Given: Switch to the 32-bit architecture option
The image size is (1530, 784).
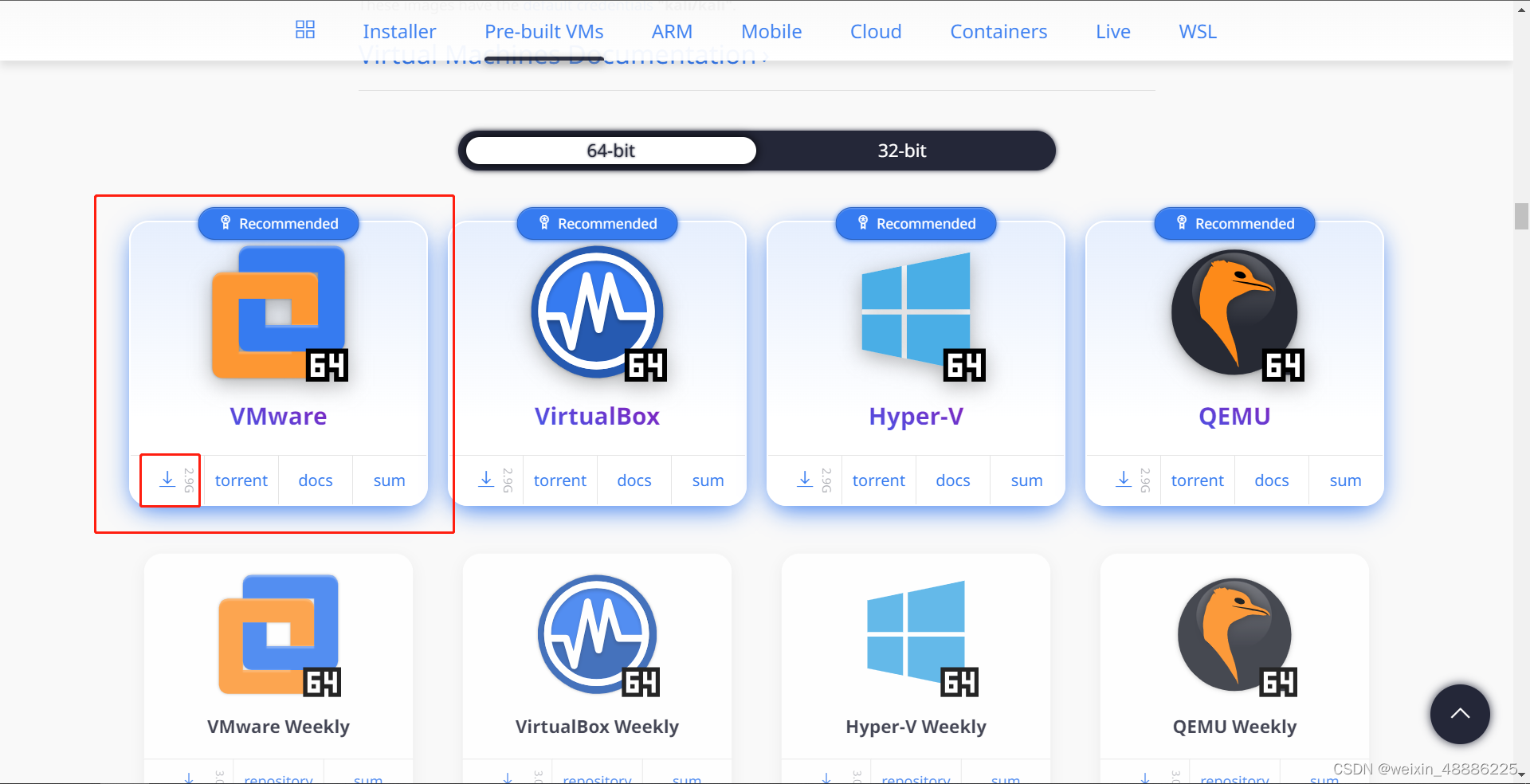Looking at the screenshot, I should [x=902, y=151].
